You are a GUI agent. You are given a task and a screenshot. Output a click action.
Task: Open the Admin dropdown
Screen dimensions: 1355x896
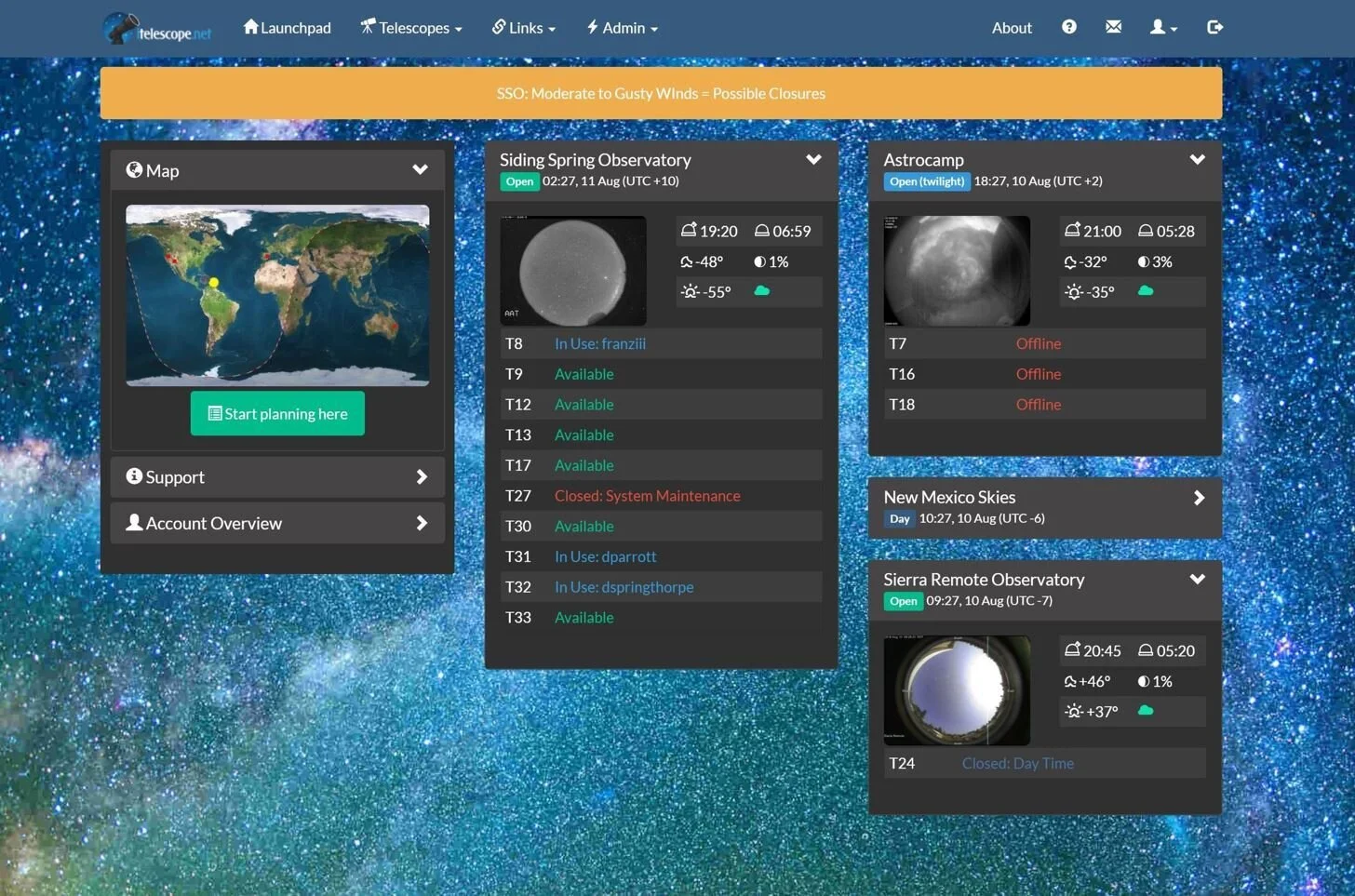[621, 27]
